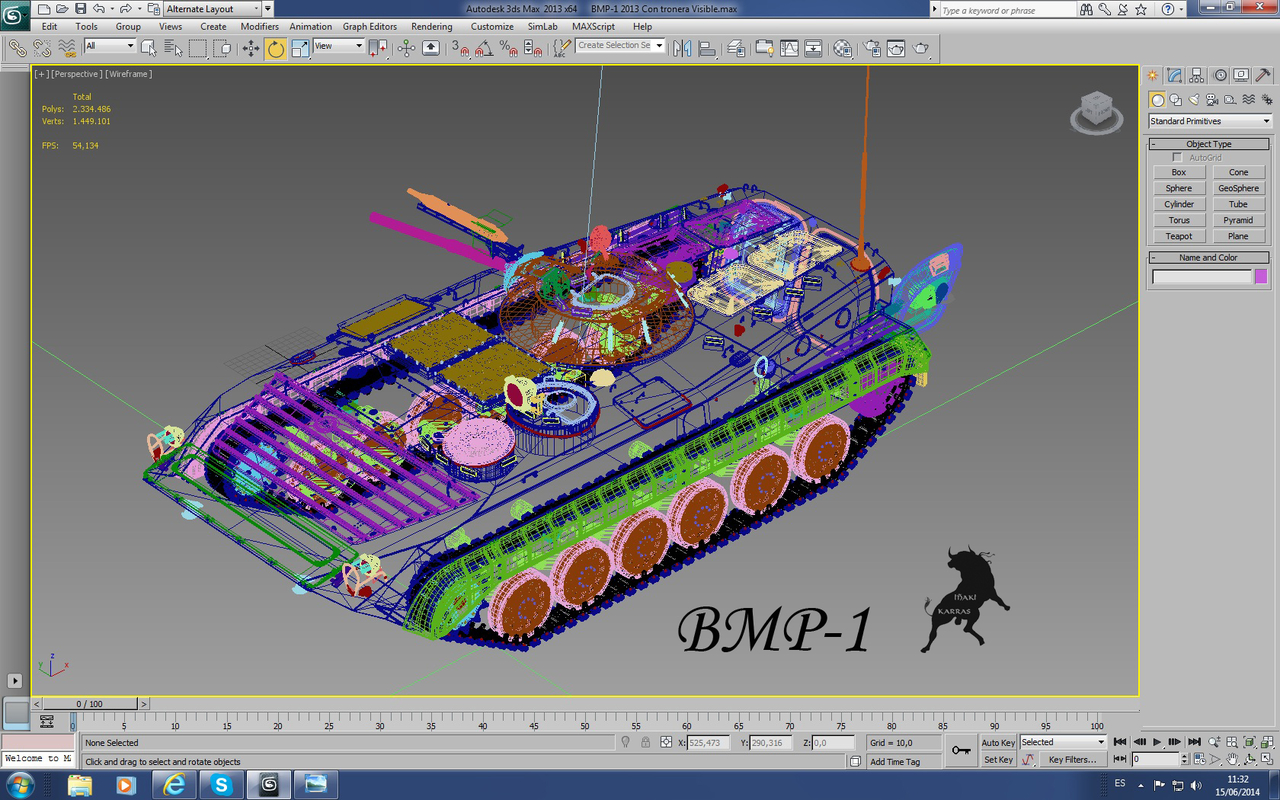Open the object color swatch

[x=1261, y=276]
